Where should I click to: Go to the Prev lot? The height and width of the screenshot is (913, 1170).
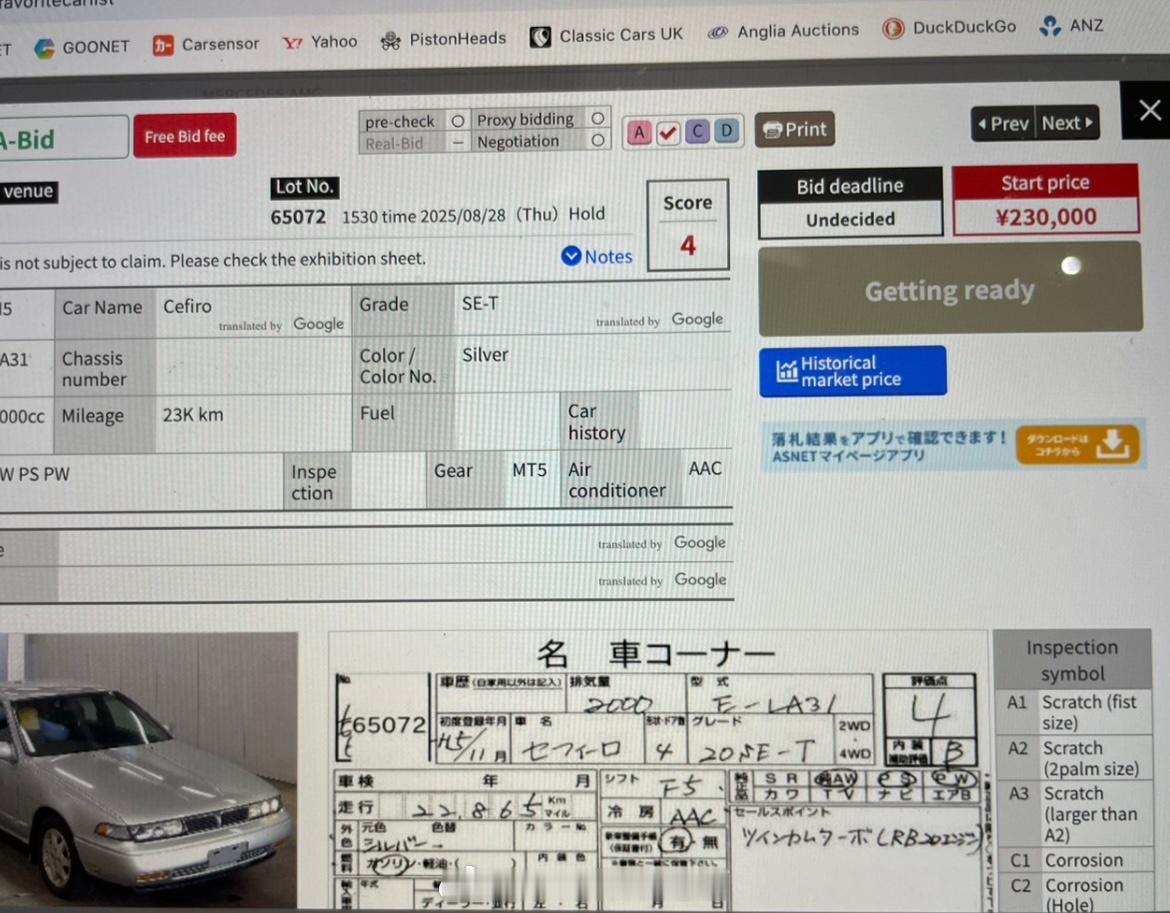coord(1003,123)
